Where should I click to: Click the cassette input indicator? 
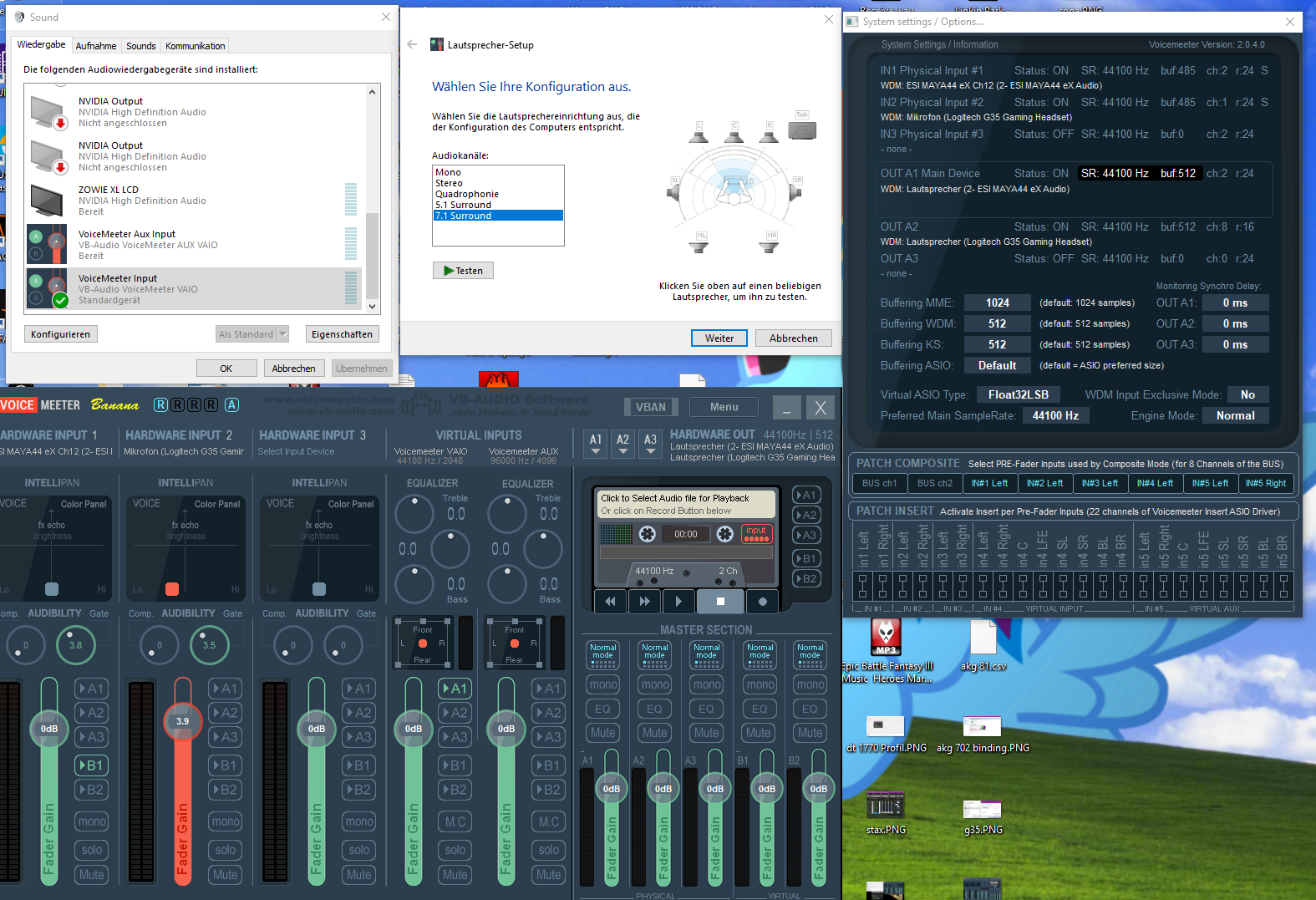point(756,533)
